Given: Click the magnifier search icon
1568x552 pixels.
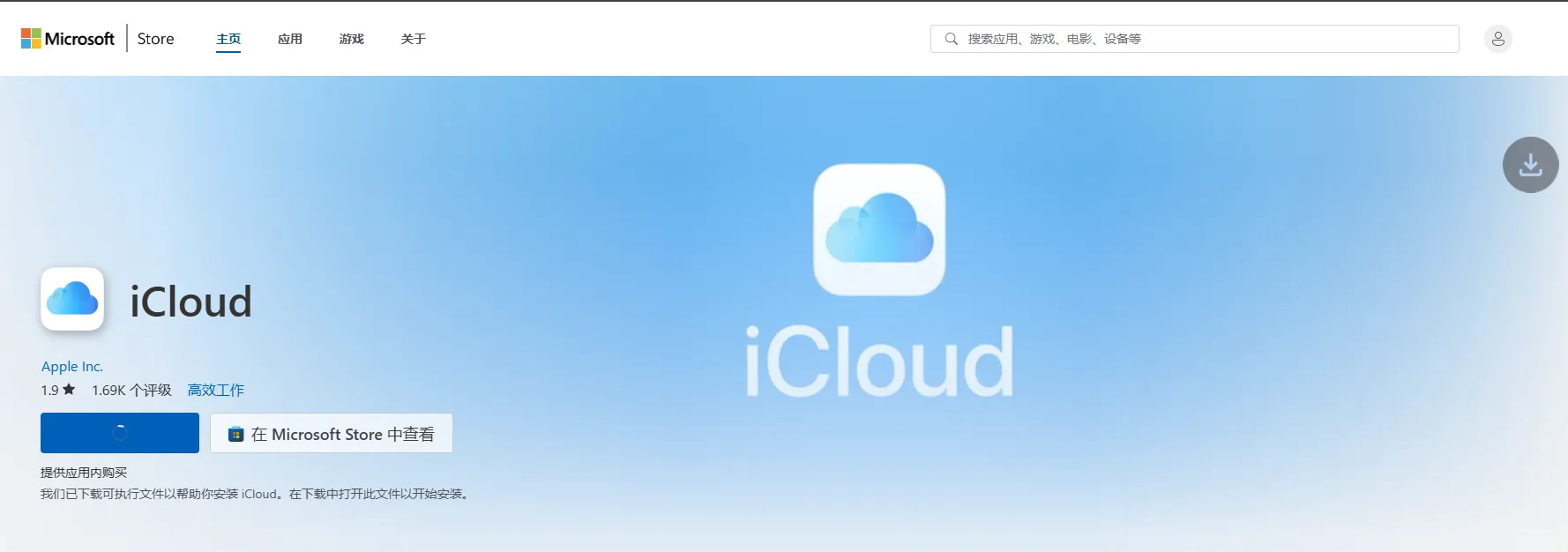Looking at the screenshot, I should [951, 39].
